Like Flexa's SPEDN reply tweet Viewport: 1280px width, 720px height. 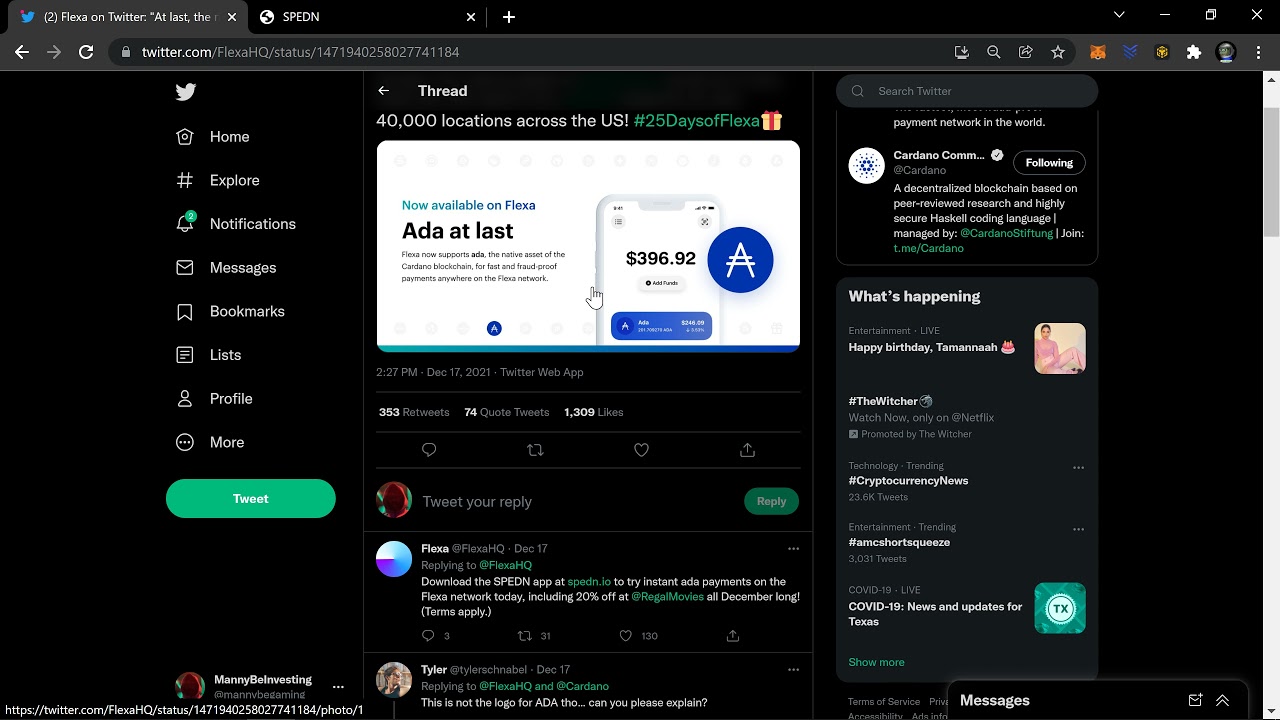pyautogui.click(x=626, y=636)
